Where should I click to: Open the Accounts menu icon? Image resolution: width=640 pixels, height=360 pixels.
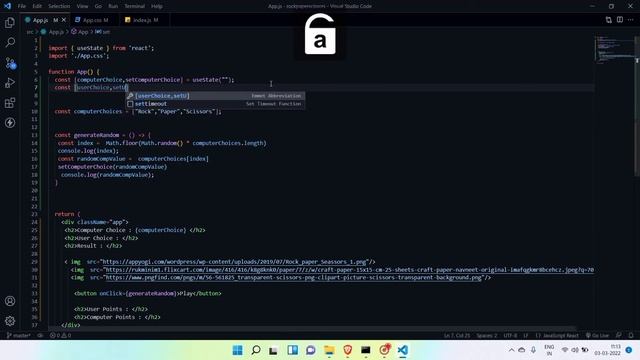[10, 301]
